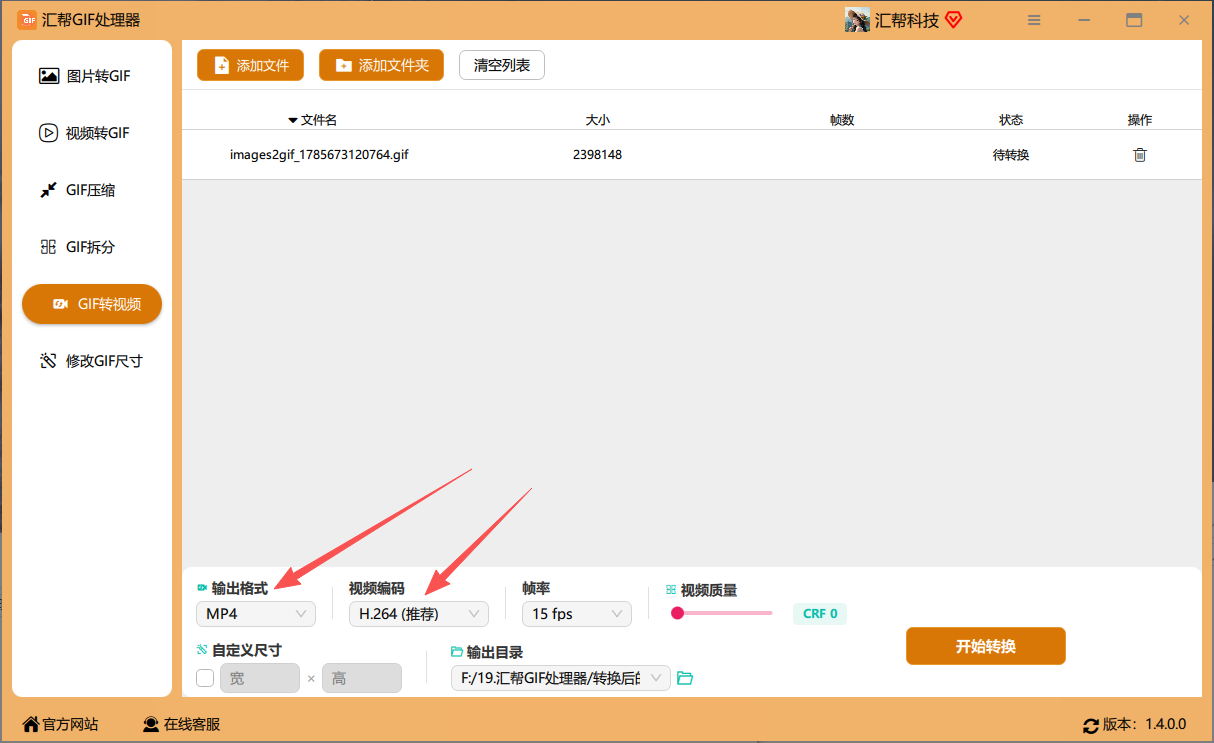Click the 帧数 column header
Screen dimensions: 1214x743
click(x=842, y=120)
